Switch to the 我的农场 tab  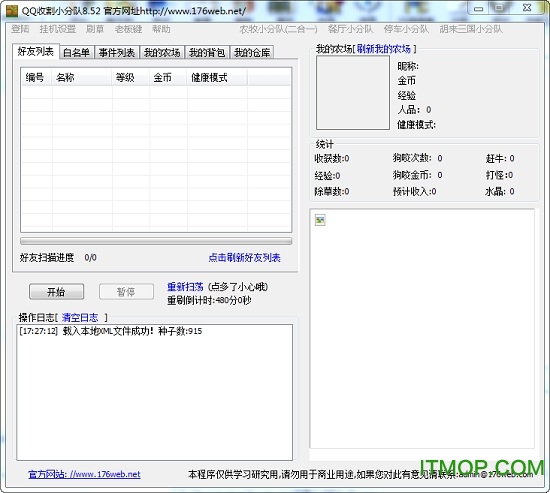click(x=162, y=53)
